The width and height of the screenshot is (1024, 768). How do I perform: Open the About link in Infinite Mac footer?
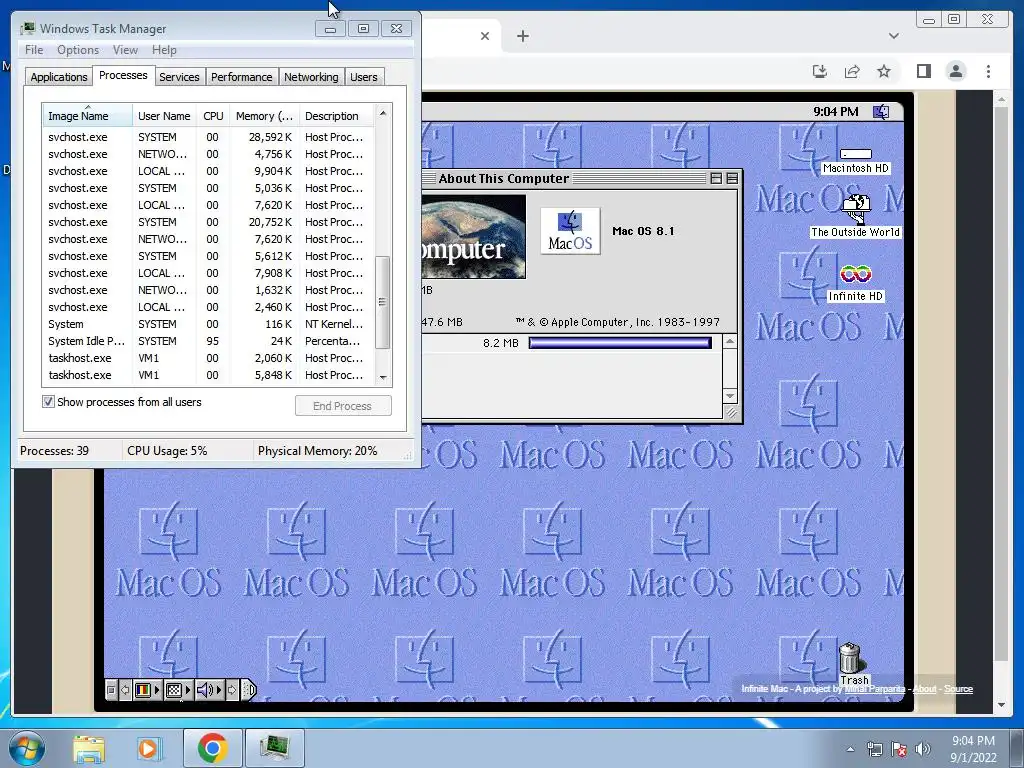pyautogui.click(x=924, y=689)
